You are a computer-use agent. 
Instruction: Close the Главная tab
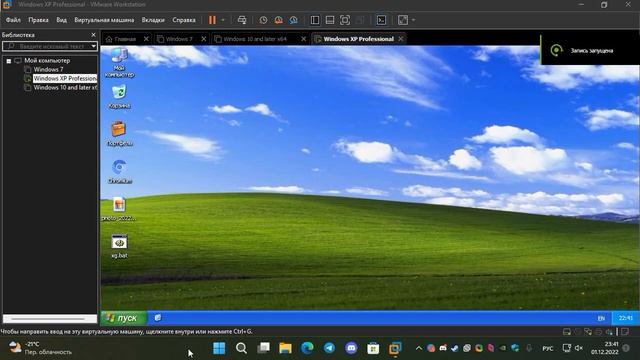(x=146, y=39)
